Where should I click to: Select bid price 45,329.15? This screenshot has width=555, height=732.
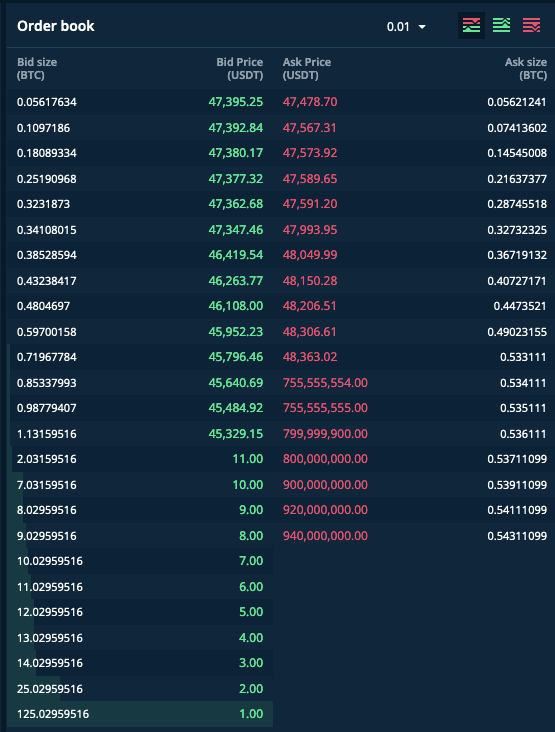click(236, 434)
